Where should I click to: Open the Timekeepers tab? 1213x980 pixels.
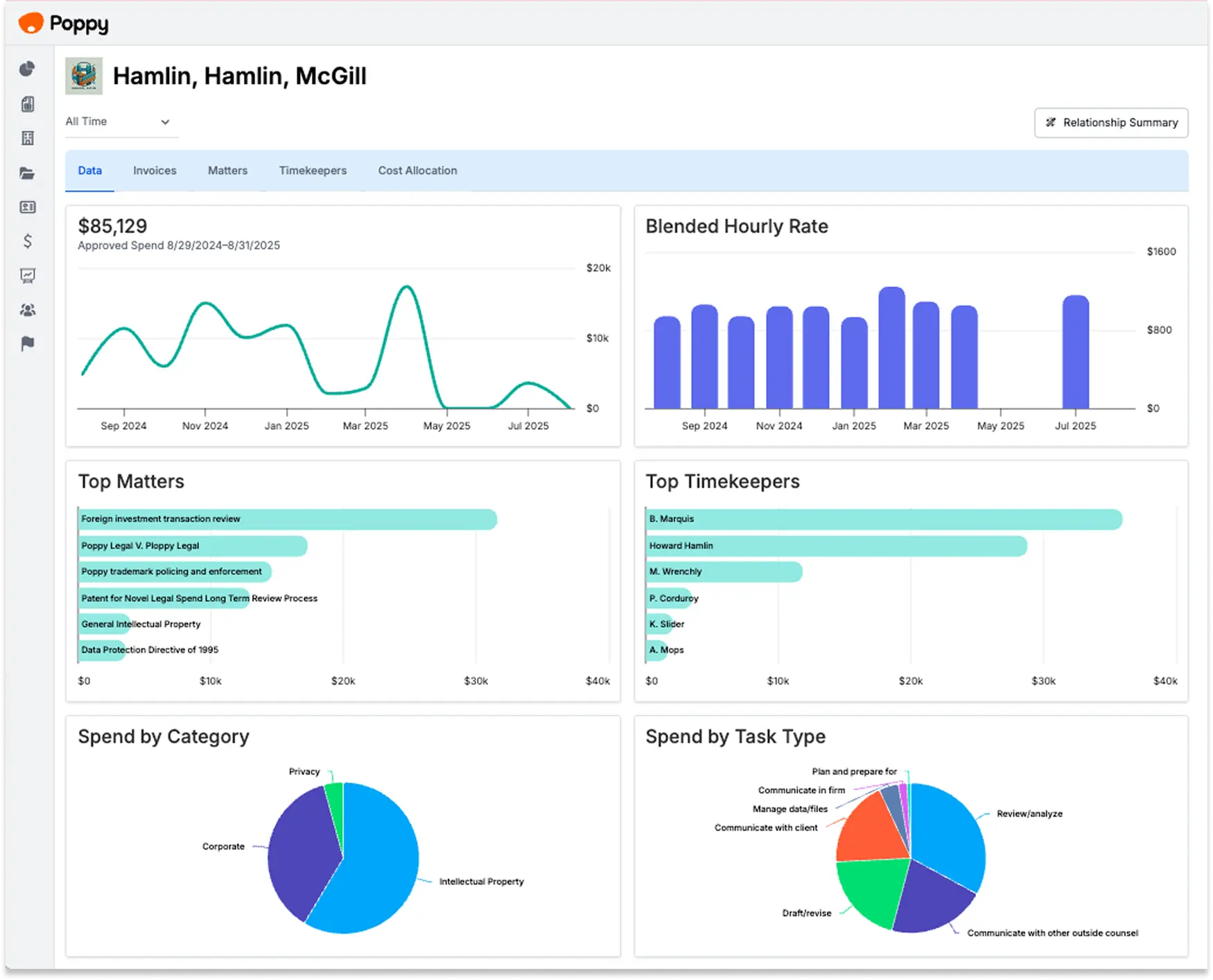coord(313,170)
